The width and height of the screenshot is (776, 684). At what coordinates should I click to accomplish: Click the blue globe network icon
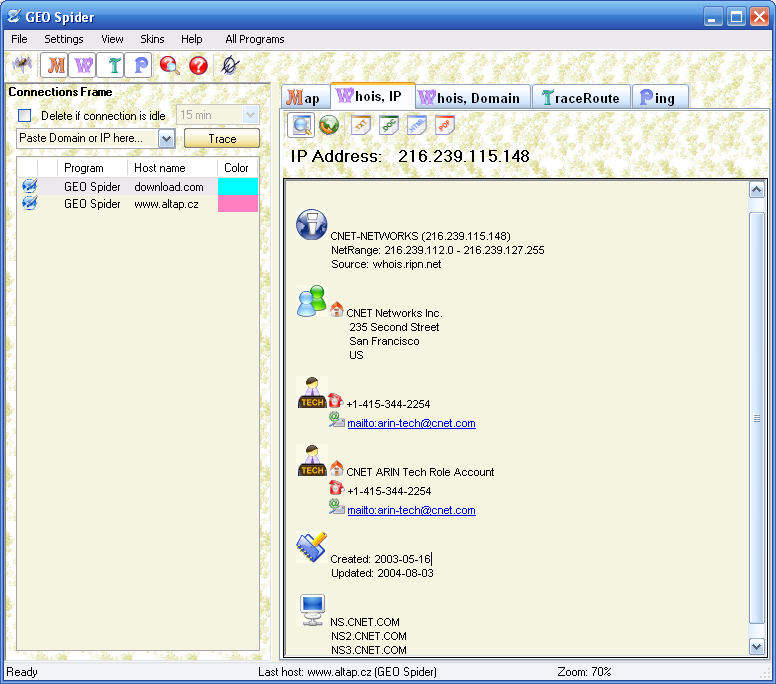(311, 224)
